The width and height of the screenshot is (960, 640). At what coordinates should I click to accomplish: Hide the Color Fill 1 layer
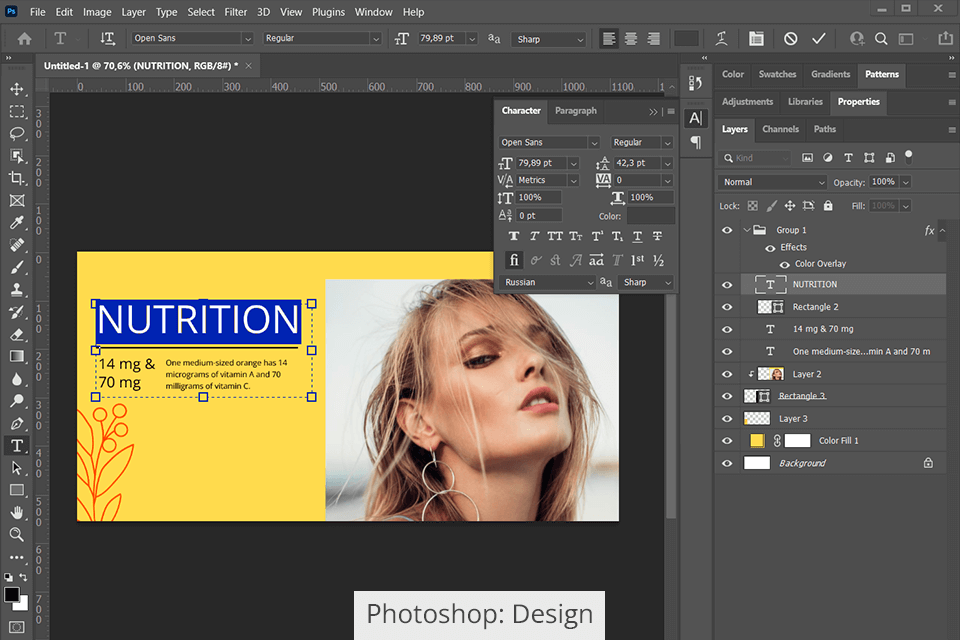727,441
